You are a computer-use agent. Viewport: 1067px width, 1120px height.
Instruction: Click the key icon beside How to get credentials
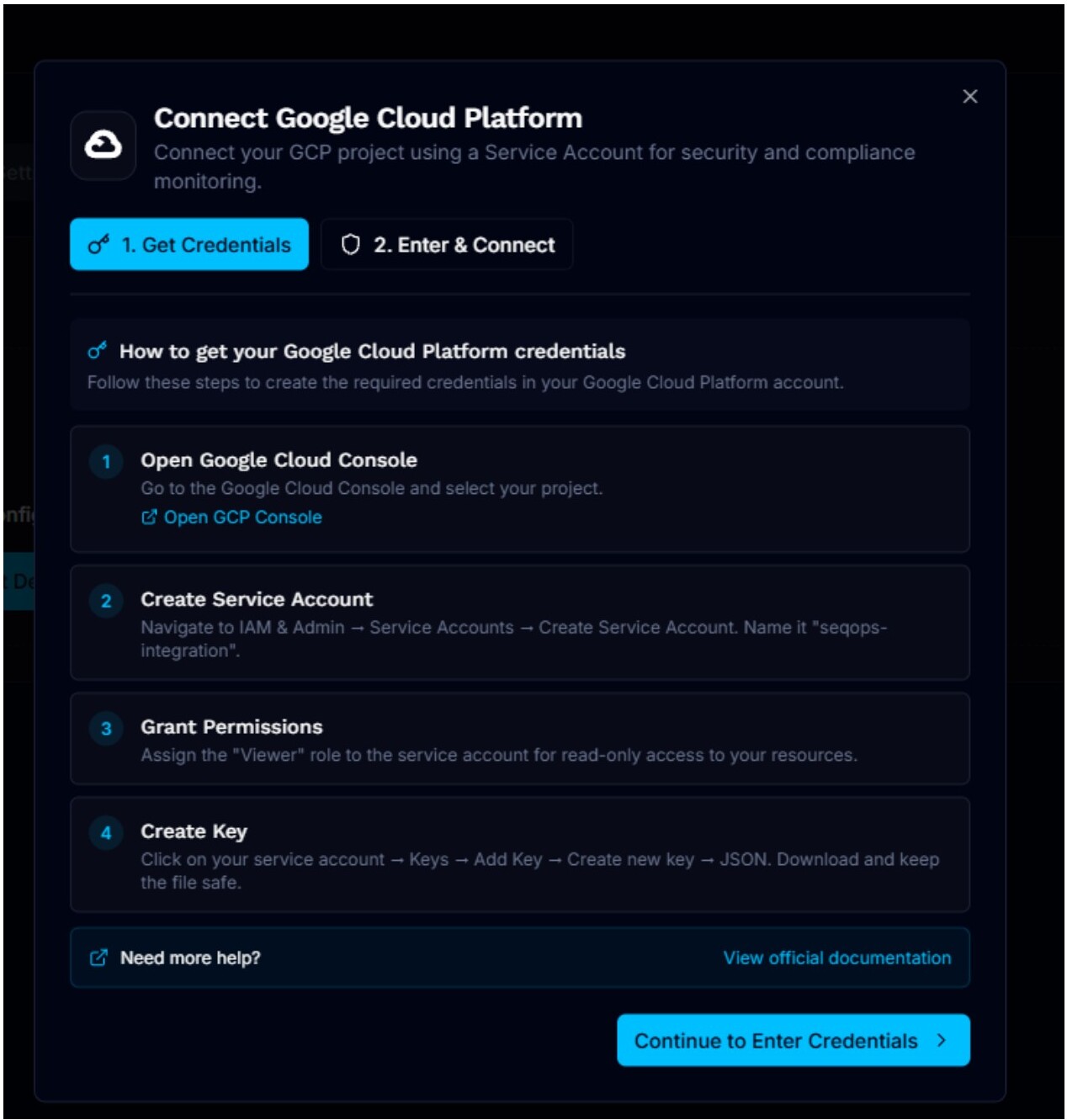click(x=98, y=351)
